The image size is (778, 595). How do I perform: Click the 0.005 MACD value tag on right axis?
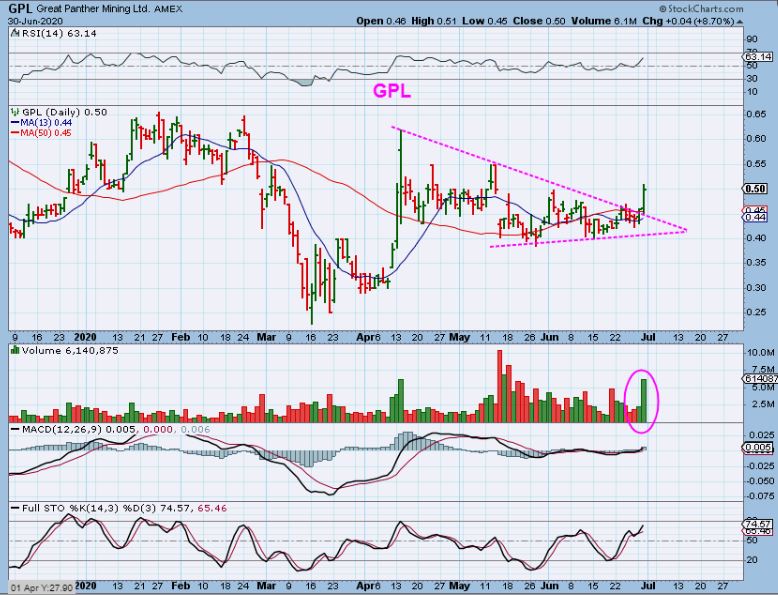click(x=758, y=448)
